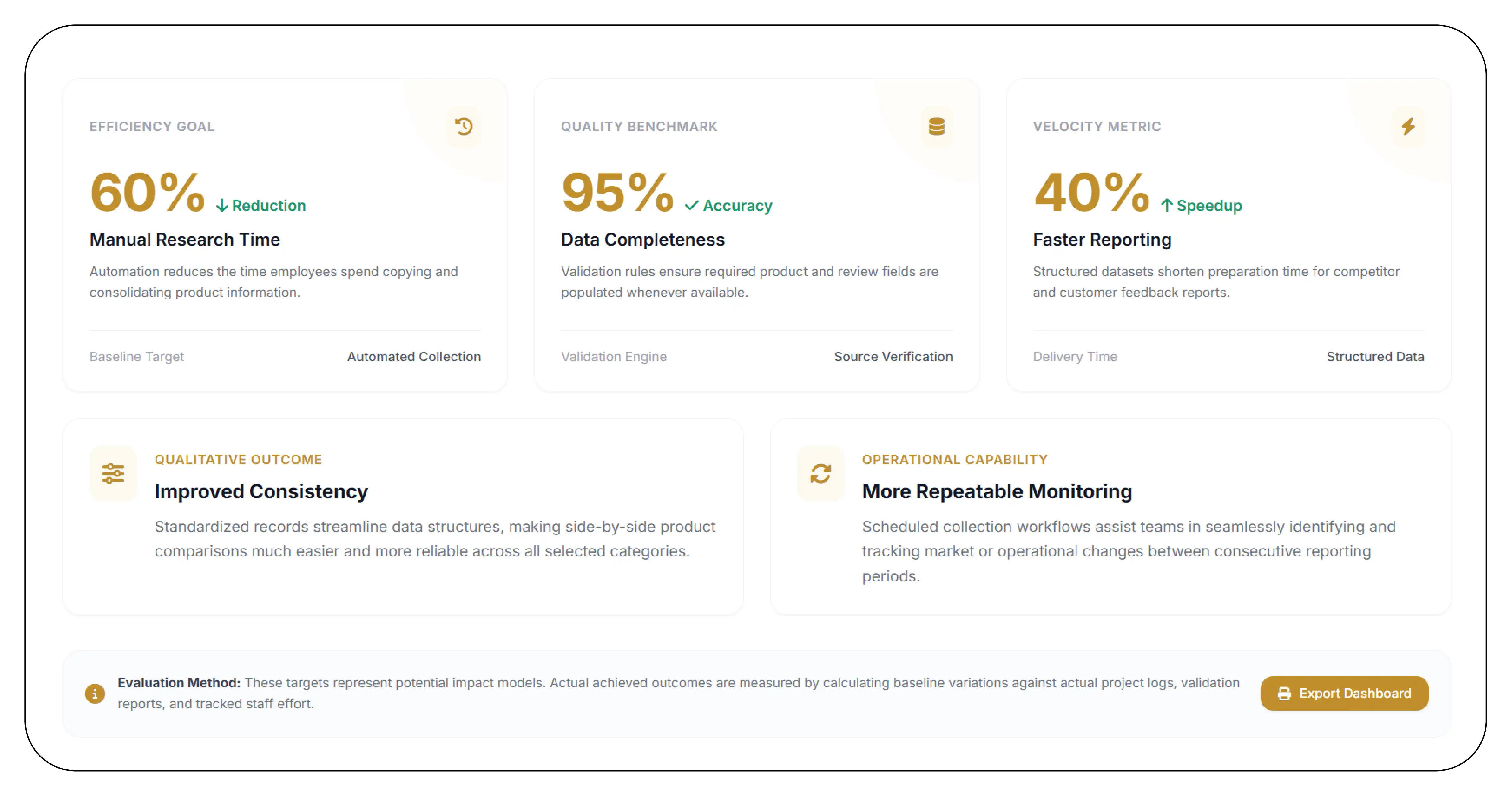Click the Baseline Target label
Screen dimensions: 1512x796
point(137,357)
